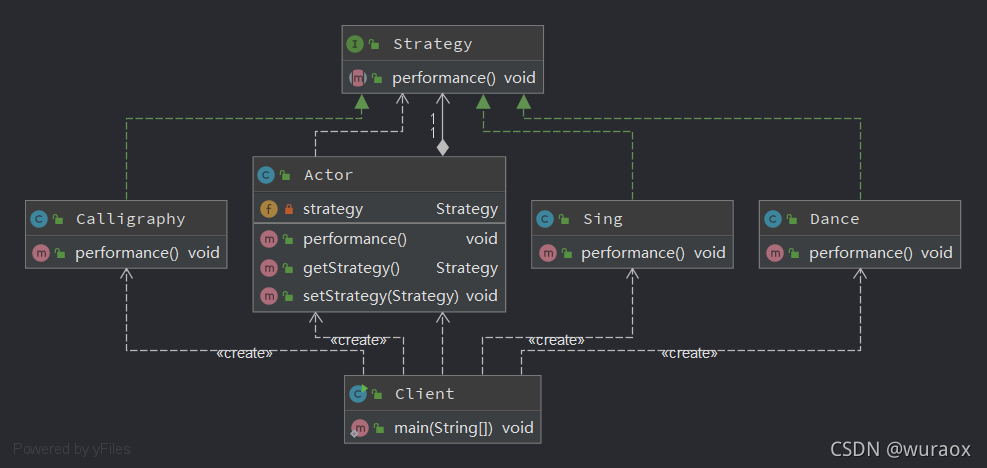Click the method icon for setStrategy(Strategy)
This screenshot has height=468, width=987.
coord(269,296)
